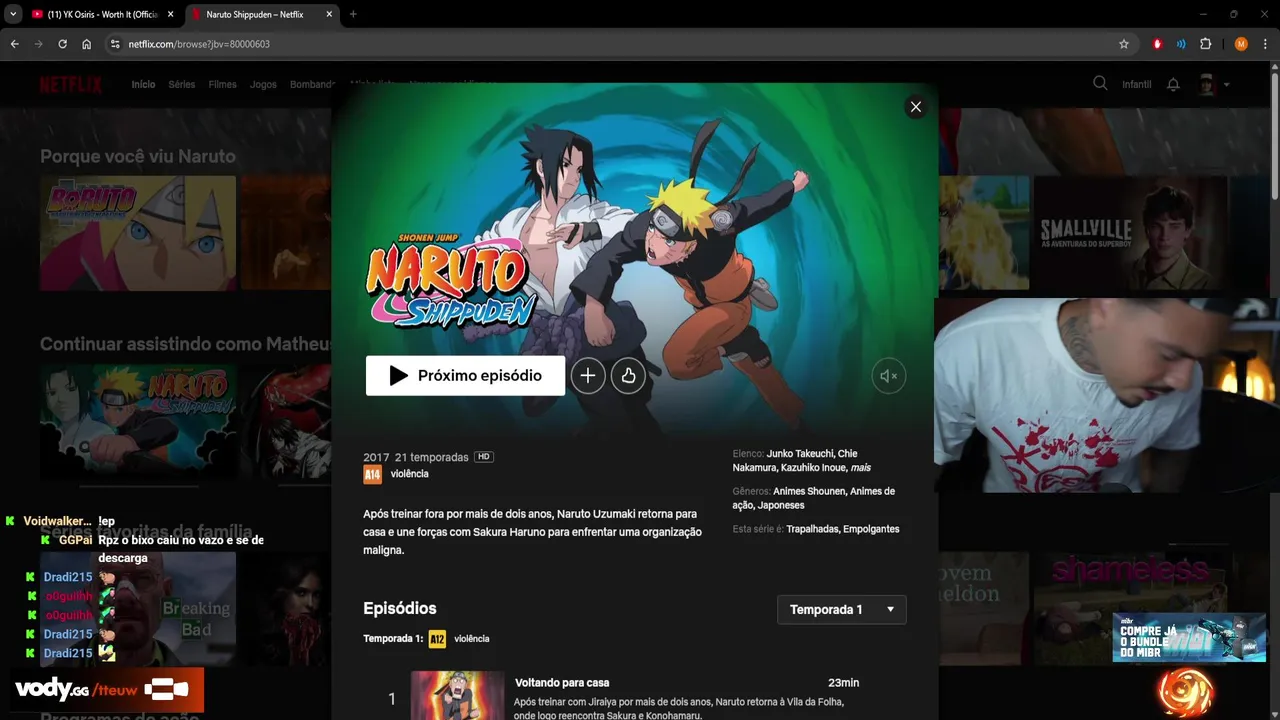Focus the netflix.com address bar
The width and height of the screenshot is (1280, 720).
click(620, 44)
